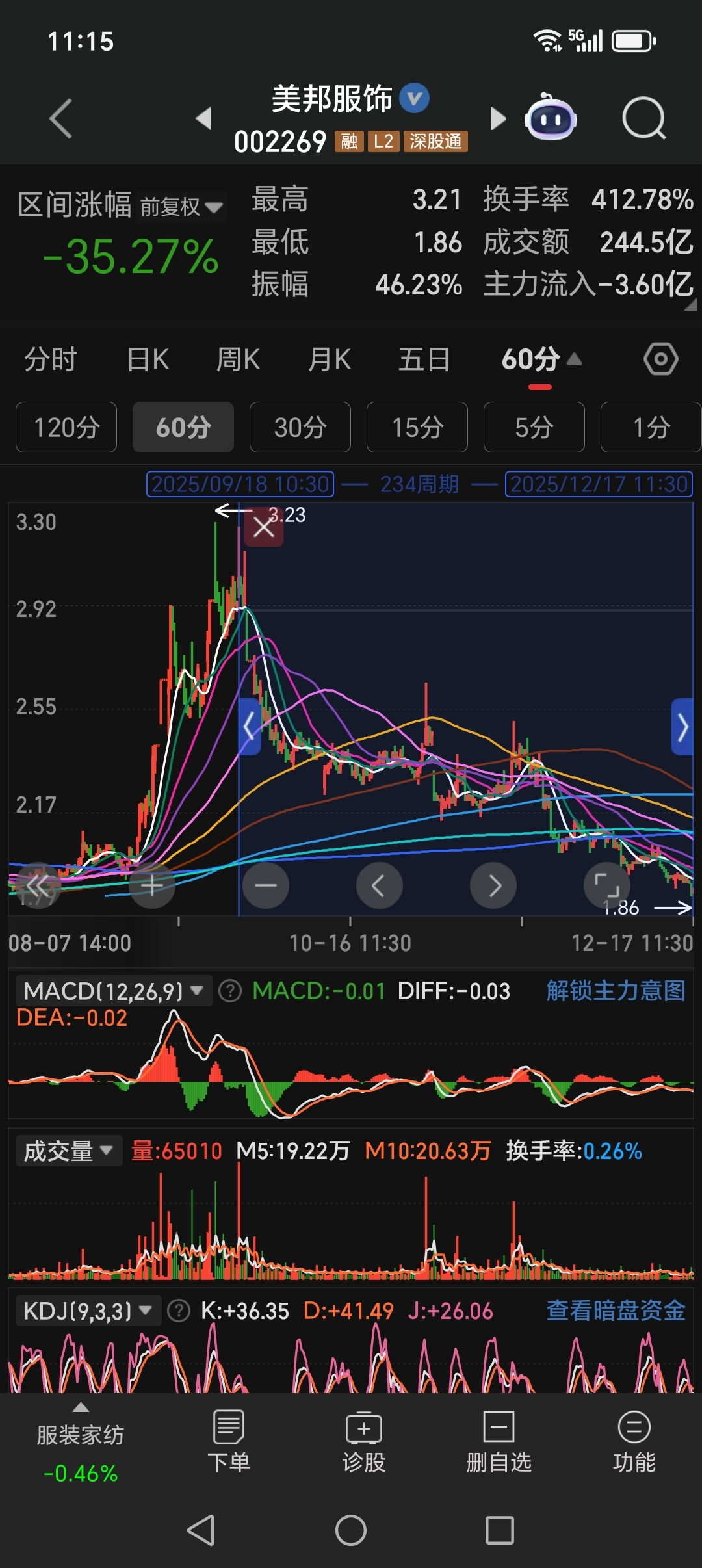702x1568 pixels.
Task: Tap the L2 tag
Action: pyautogui.click(x=383, y=141)
